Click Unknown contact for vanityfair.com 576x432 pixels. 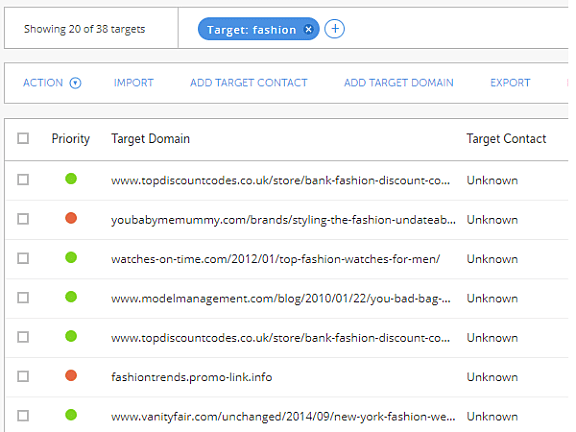click(x=492, y=417)
